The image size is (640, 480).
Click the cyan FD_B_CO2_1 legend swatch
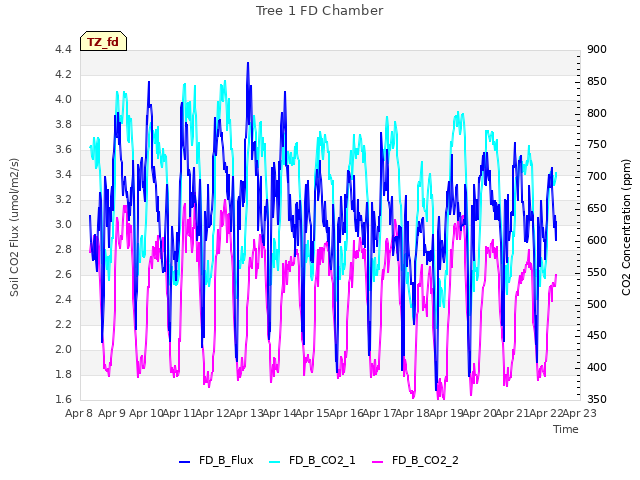click(275, 461)
